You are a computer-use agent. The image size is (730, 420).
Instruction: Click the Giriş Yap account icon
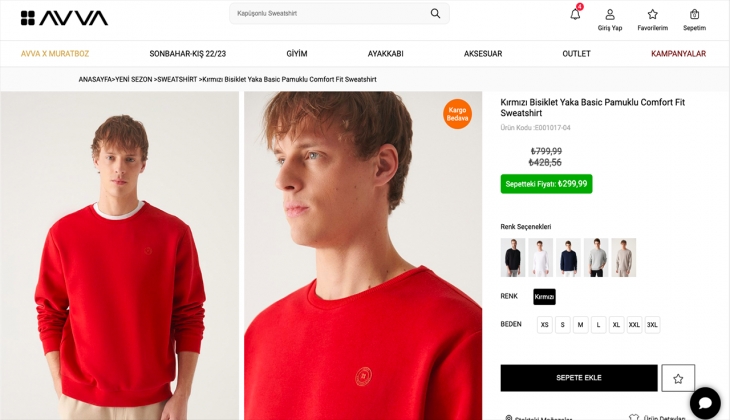point(610,19)
